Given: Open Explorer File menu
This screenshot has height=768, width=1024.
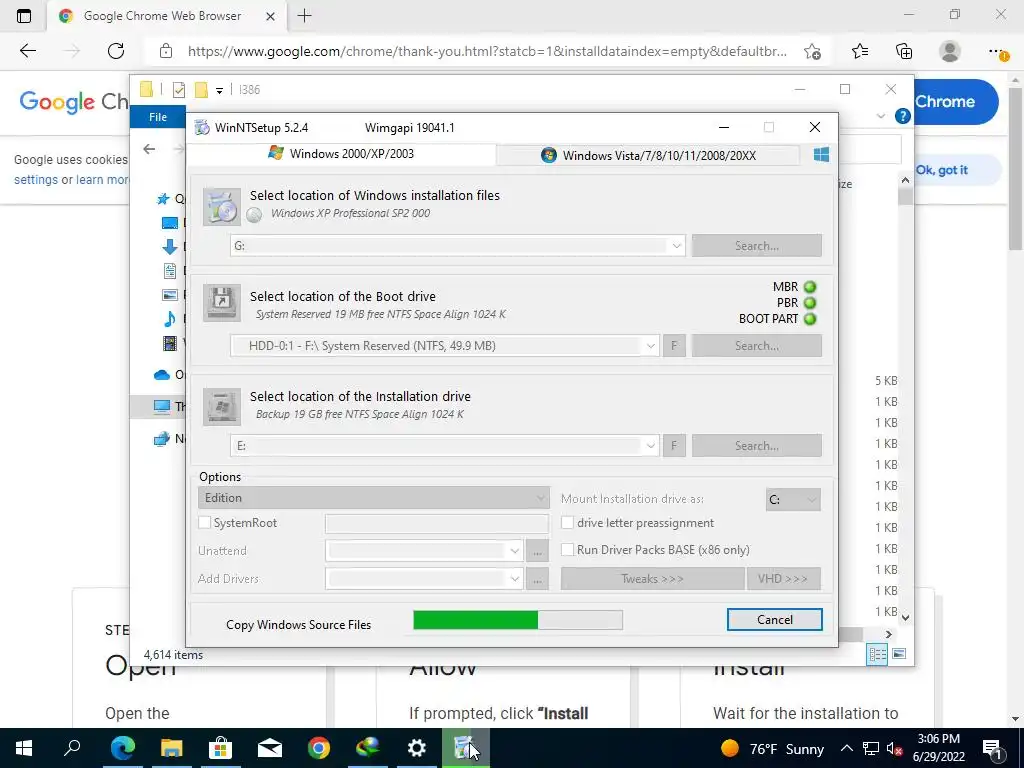Looking at the screenshot, I should point(158,117).
